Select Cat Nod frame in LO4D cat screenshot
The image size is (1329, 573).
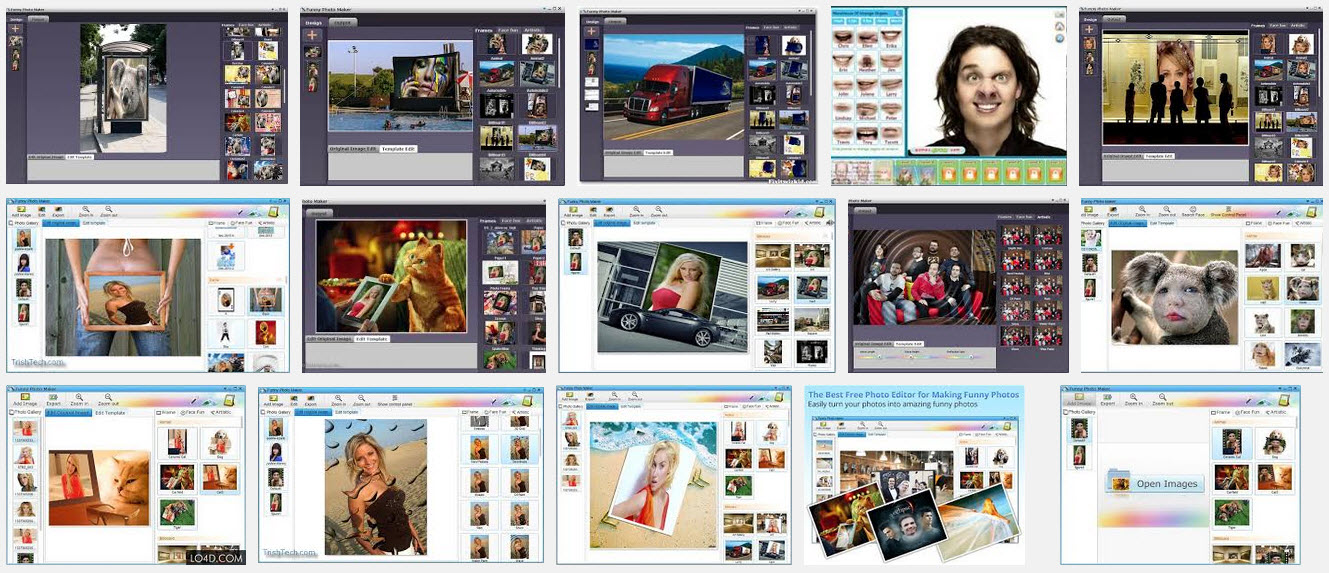[x=177, y=480]
